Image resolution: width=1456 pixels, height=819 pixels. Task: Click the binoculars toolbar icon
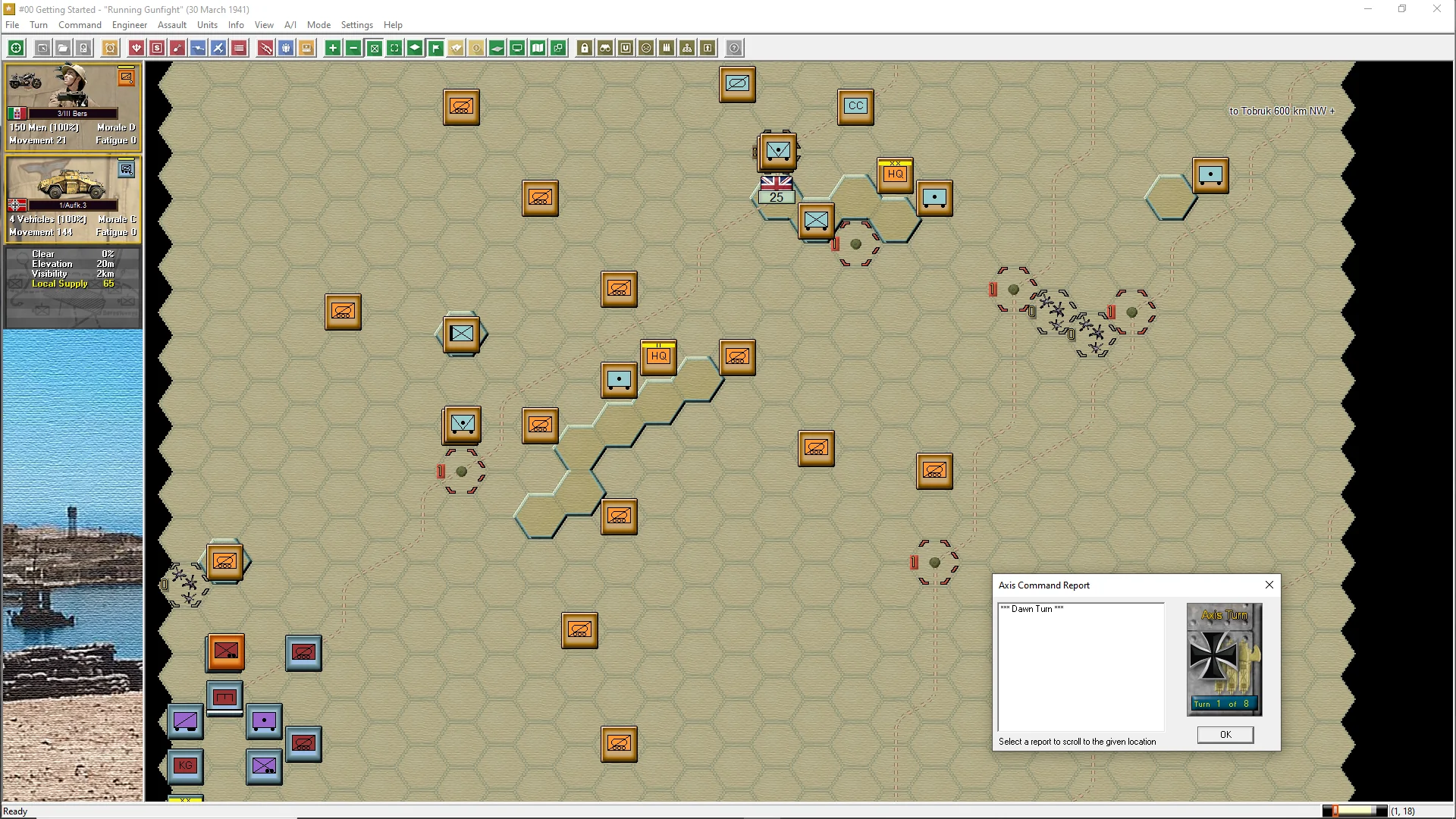coord(605,48)
